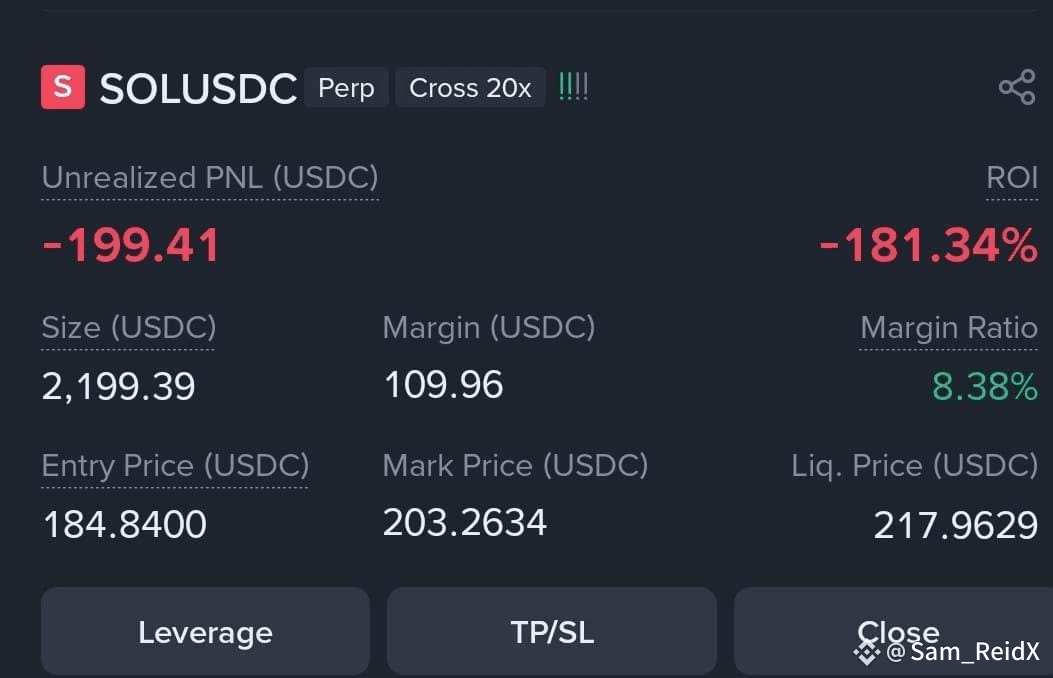This screenshot has height=678, width=1053.
Task: Open the Leverage settings button
Action: pos(205,631)
